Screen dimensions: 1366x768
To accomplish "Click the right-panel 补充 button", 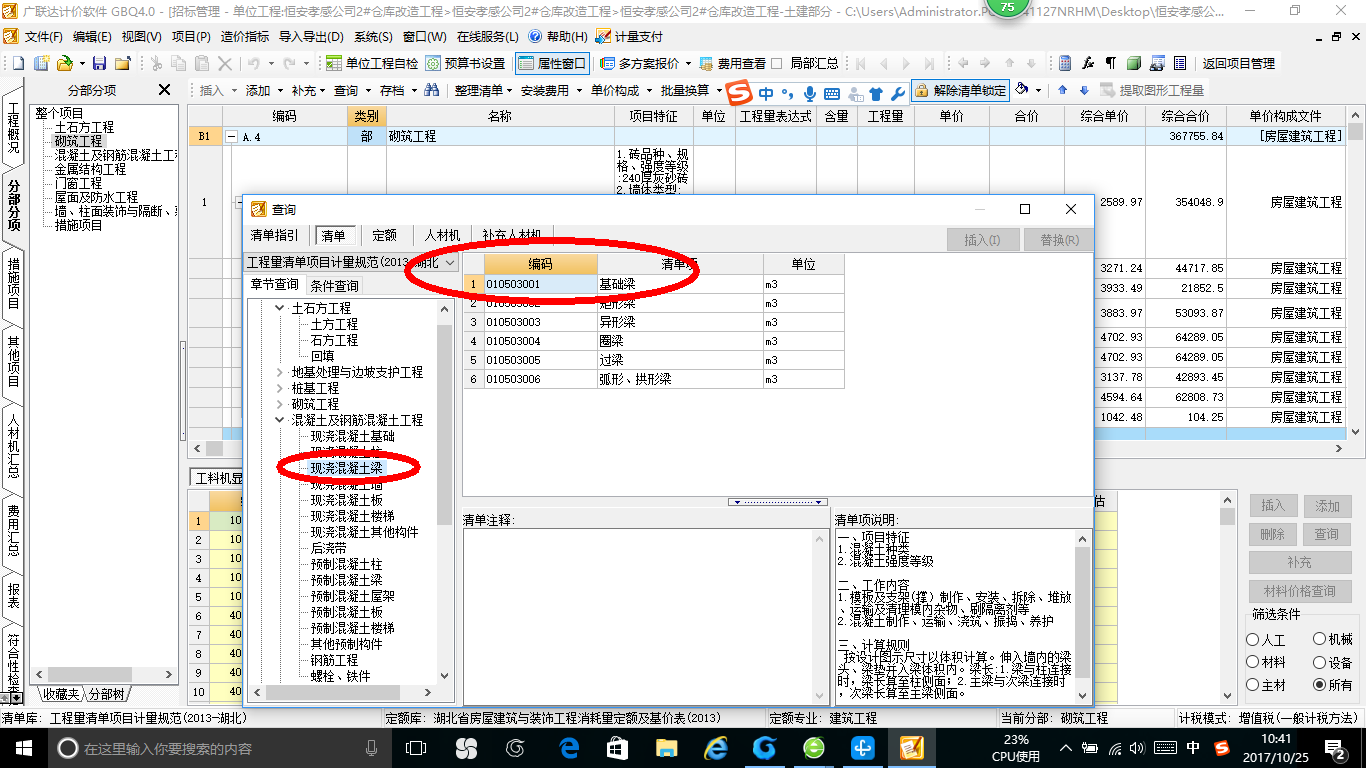I will [1299, 562].
